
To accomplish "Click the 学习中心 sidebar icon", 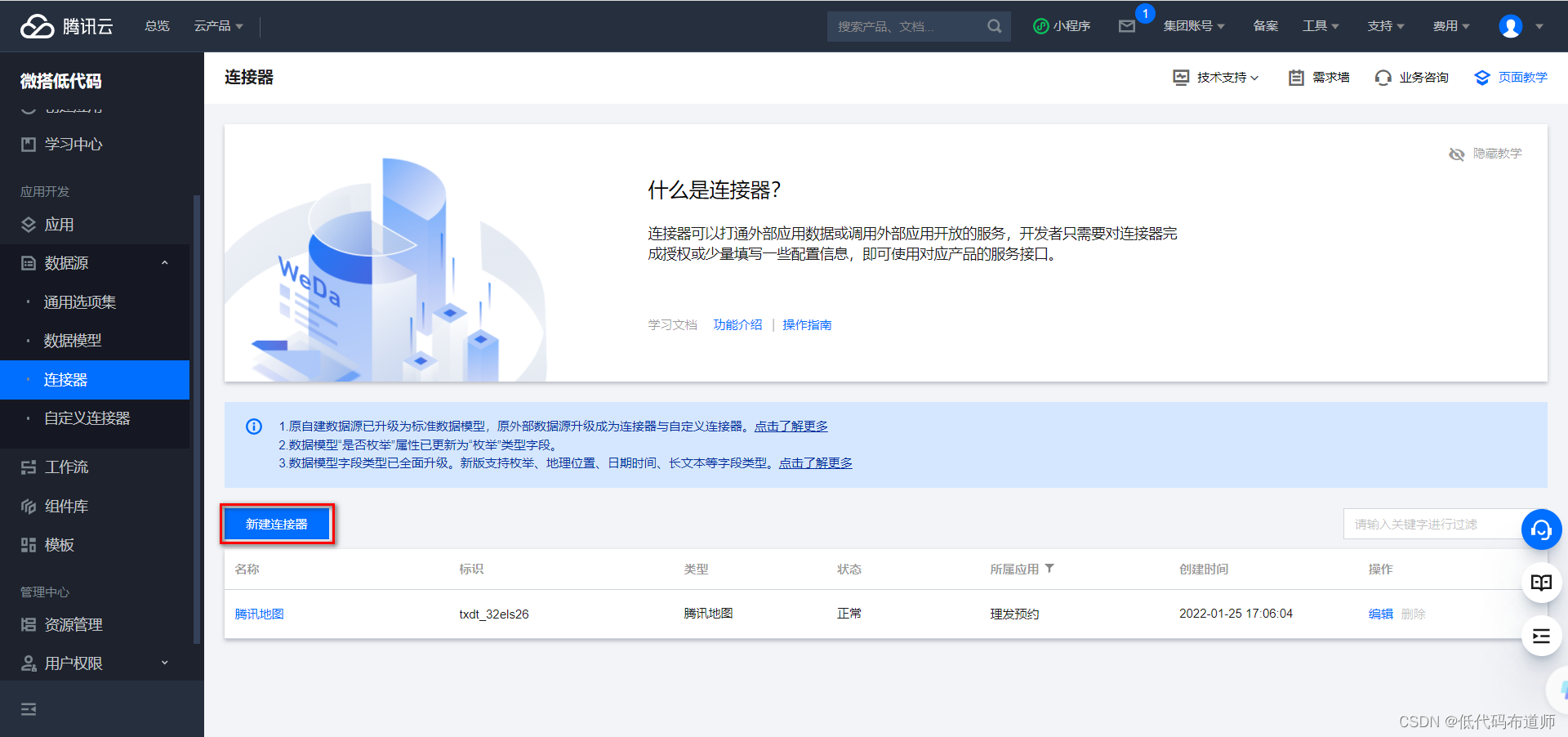I will (29, 145).
